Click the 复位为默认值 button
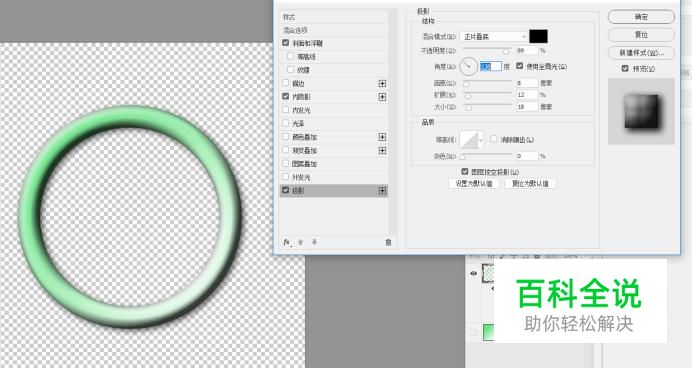This screenshot has width=692, height=368. coord(530,184)
